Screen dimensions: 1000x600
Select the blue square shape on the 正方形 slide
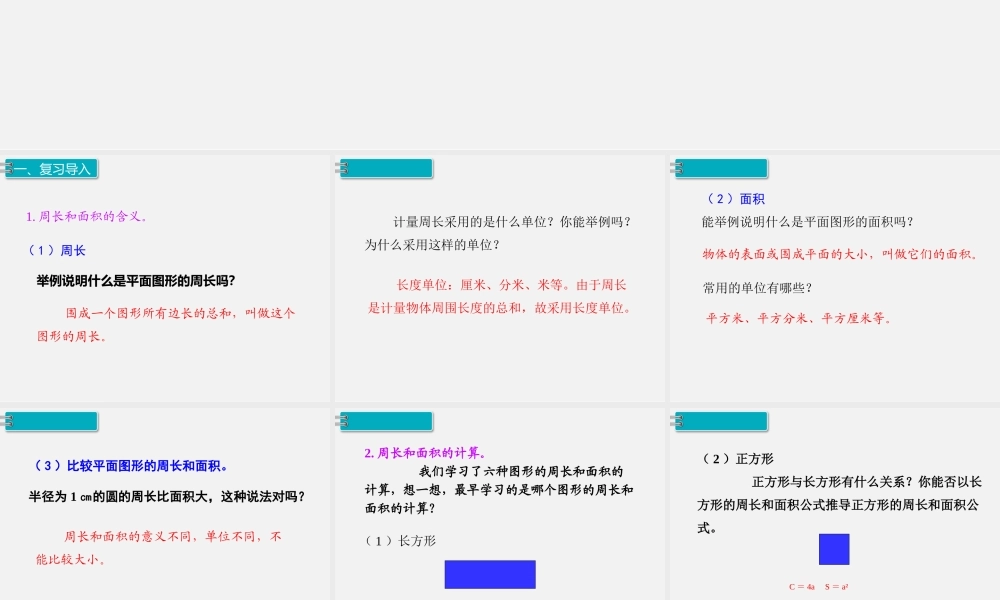click(x=833, y=549)
